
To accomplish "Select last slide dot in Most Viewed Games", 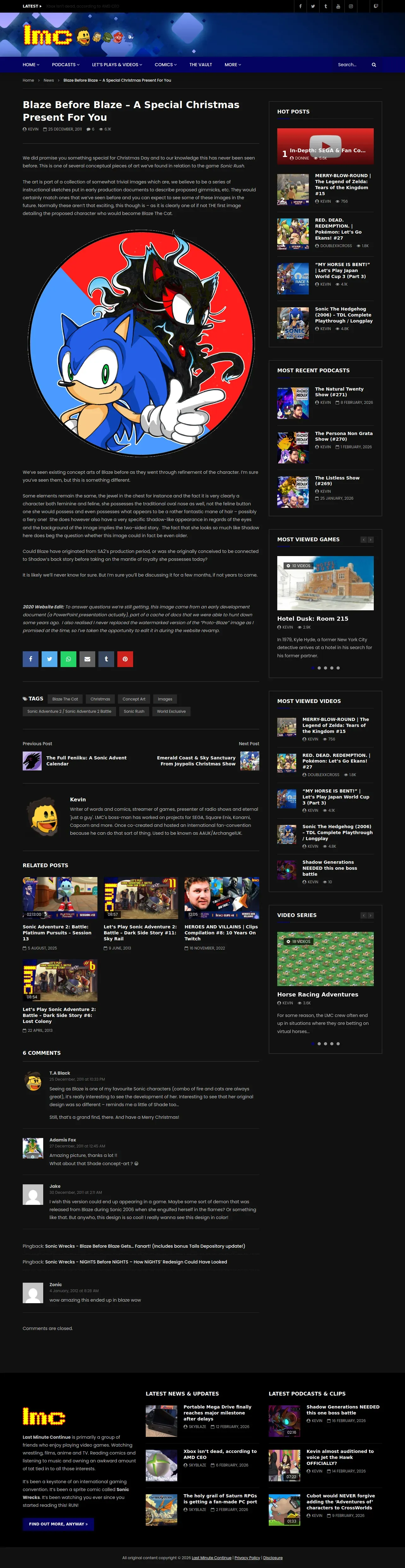I will pos(338,668).
